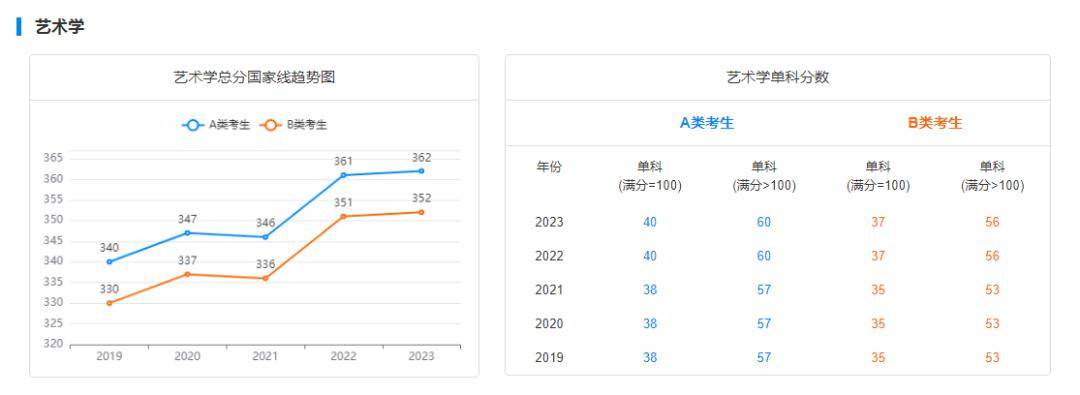Click the 艺术学总分国家线趋势图 chart title
1080x395 pixels.
pos(254,77)
